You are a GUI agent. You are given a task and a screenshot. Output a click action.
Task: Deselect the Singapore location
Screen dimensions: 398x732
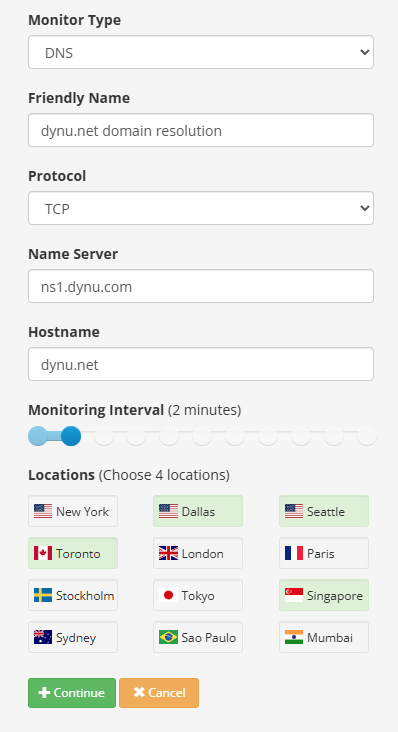point(324,595)
